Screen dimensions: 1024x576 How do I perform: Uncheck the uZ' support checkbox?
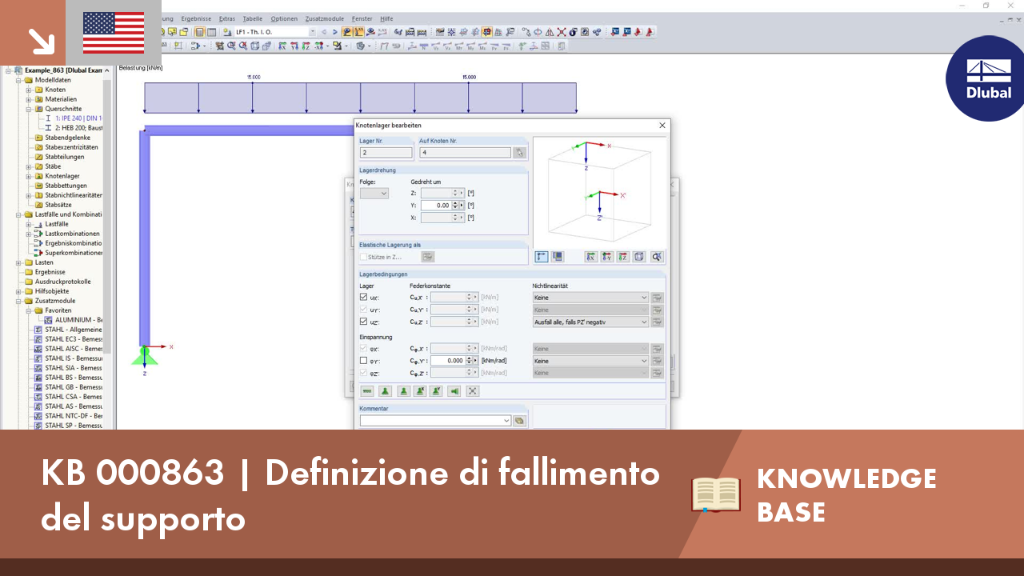coord(364,322)
